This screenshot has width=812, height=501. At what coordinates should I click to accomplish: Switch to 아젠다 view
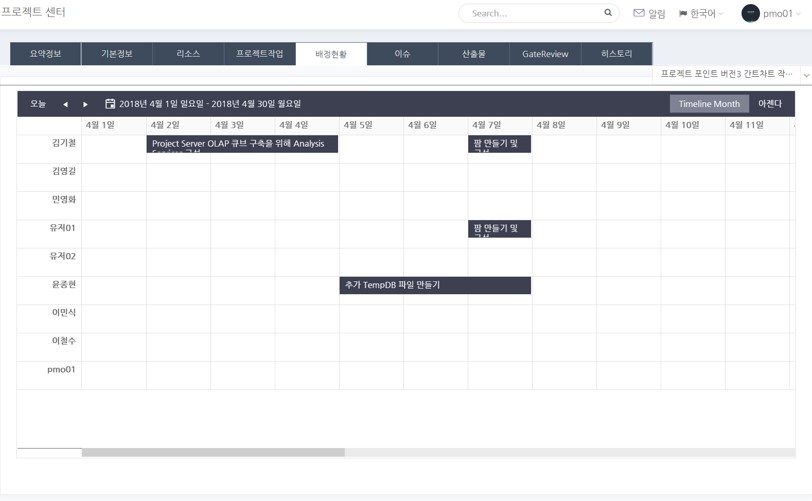(x=770, y=104)
